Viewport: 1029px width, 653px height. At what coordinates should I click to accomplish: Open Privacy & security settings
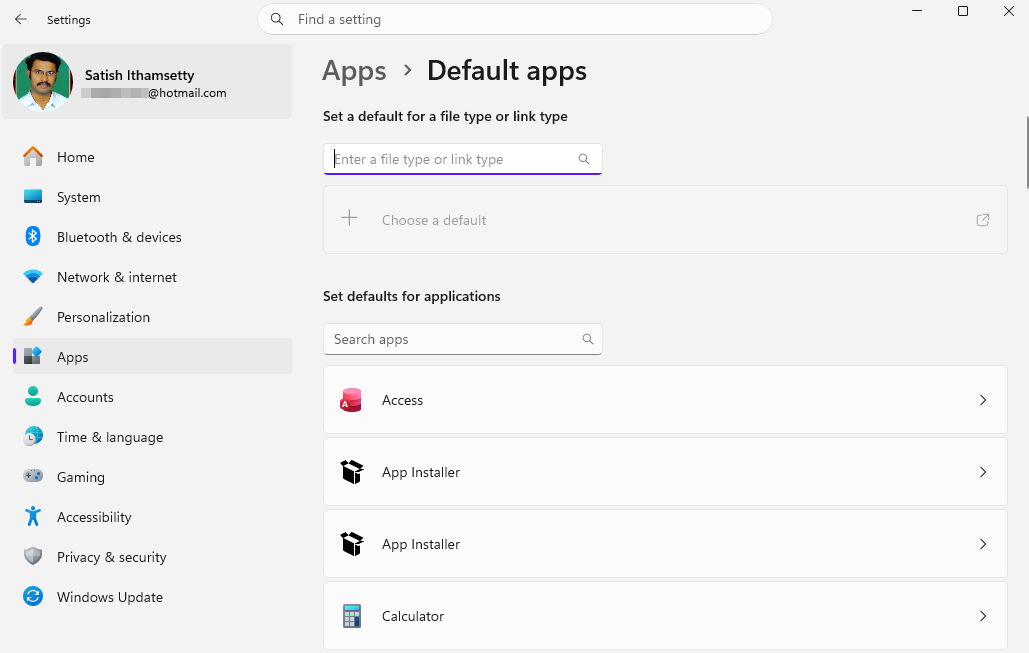coord(152,557)
